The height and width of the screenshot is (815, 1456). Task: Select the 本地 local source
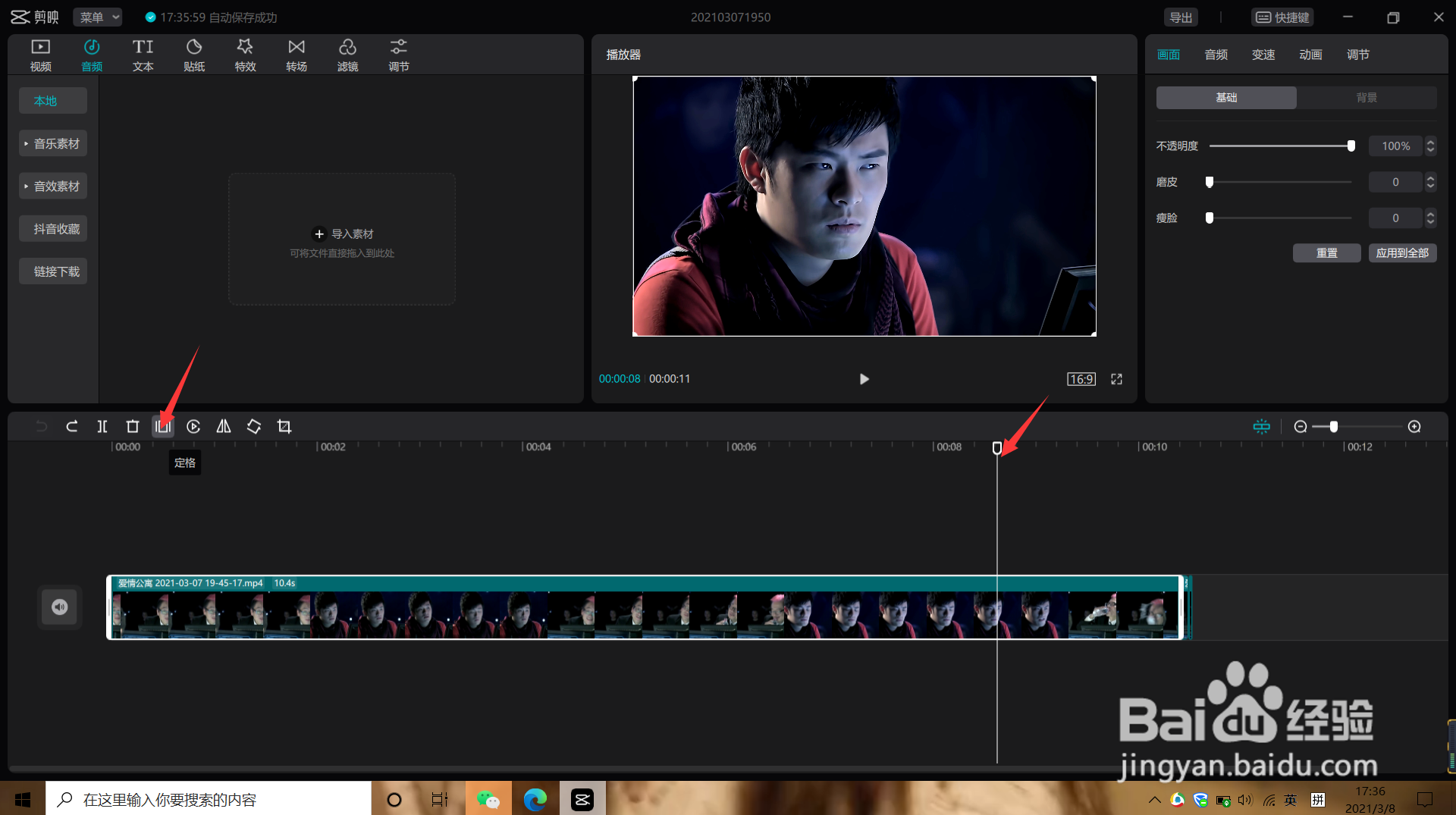click(53, 101)
